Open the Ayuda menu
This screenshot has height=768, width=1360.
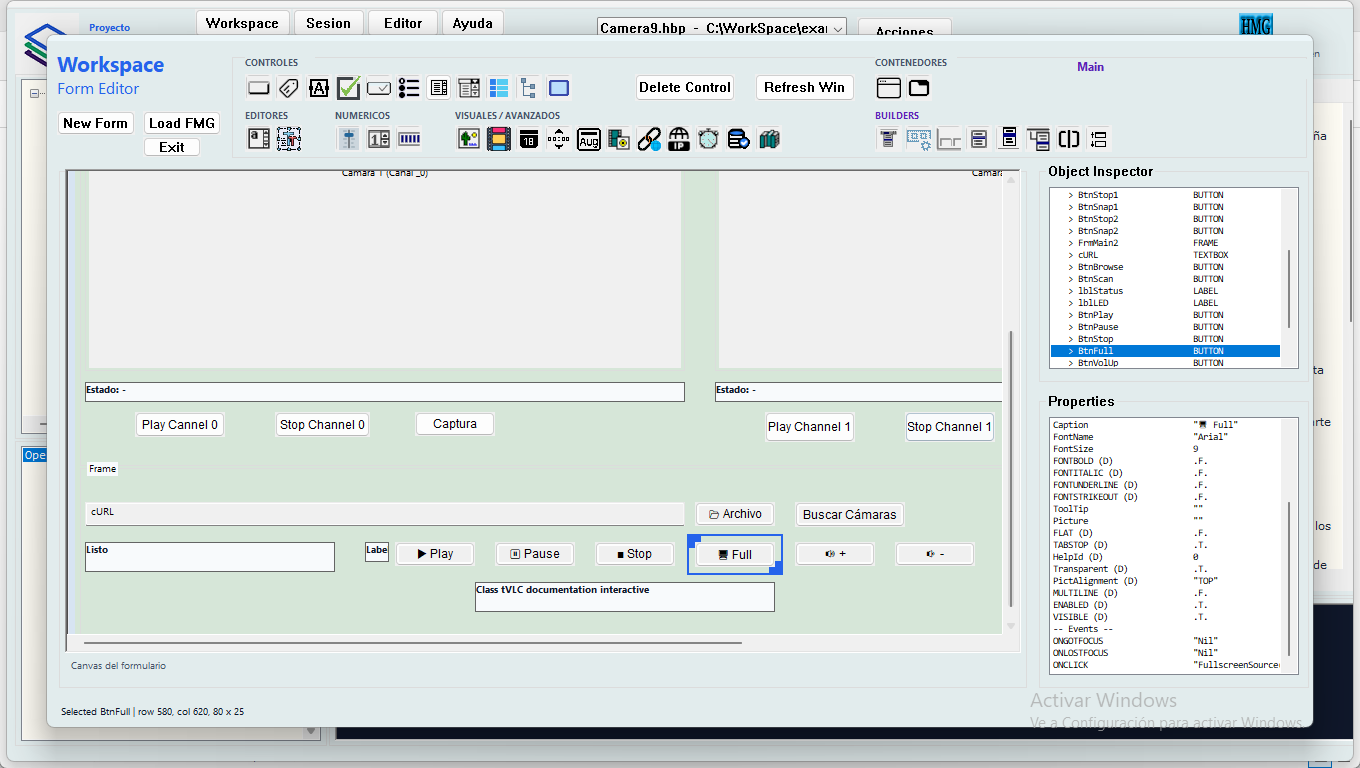473,23
